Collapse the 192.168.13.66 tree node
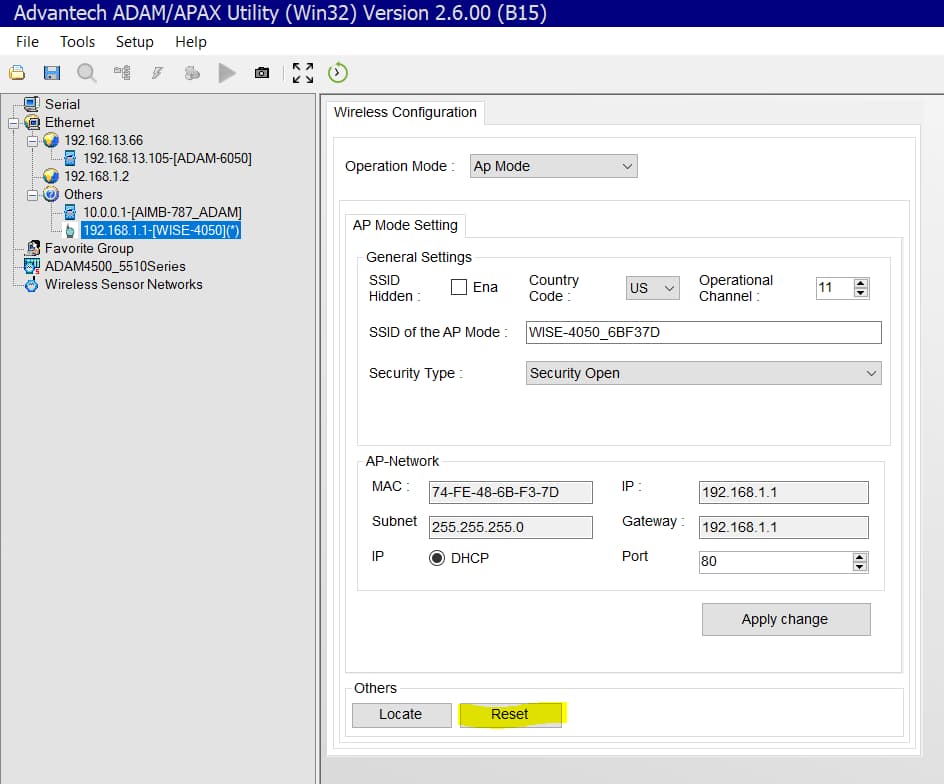Screen dimensions: 944x784 [33, 142]
